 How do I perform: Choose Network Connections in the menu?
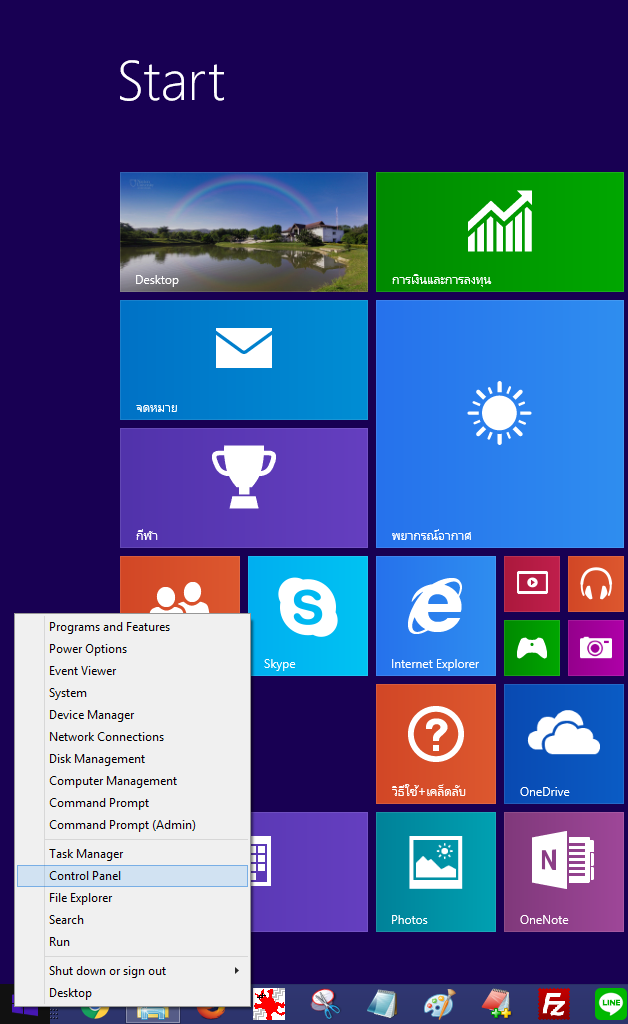tap(133, 737)
